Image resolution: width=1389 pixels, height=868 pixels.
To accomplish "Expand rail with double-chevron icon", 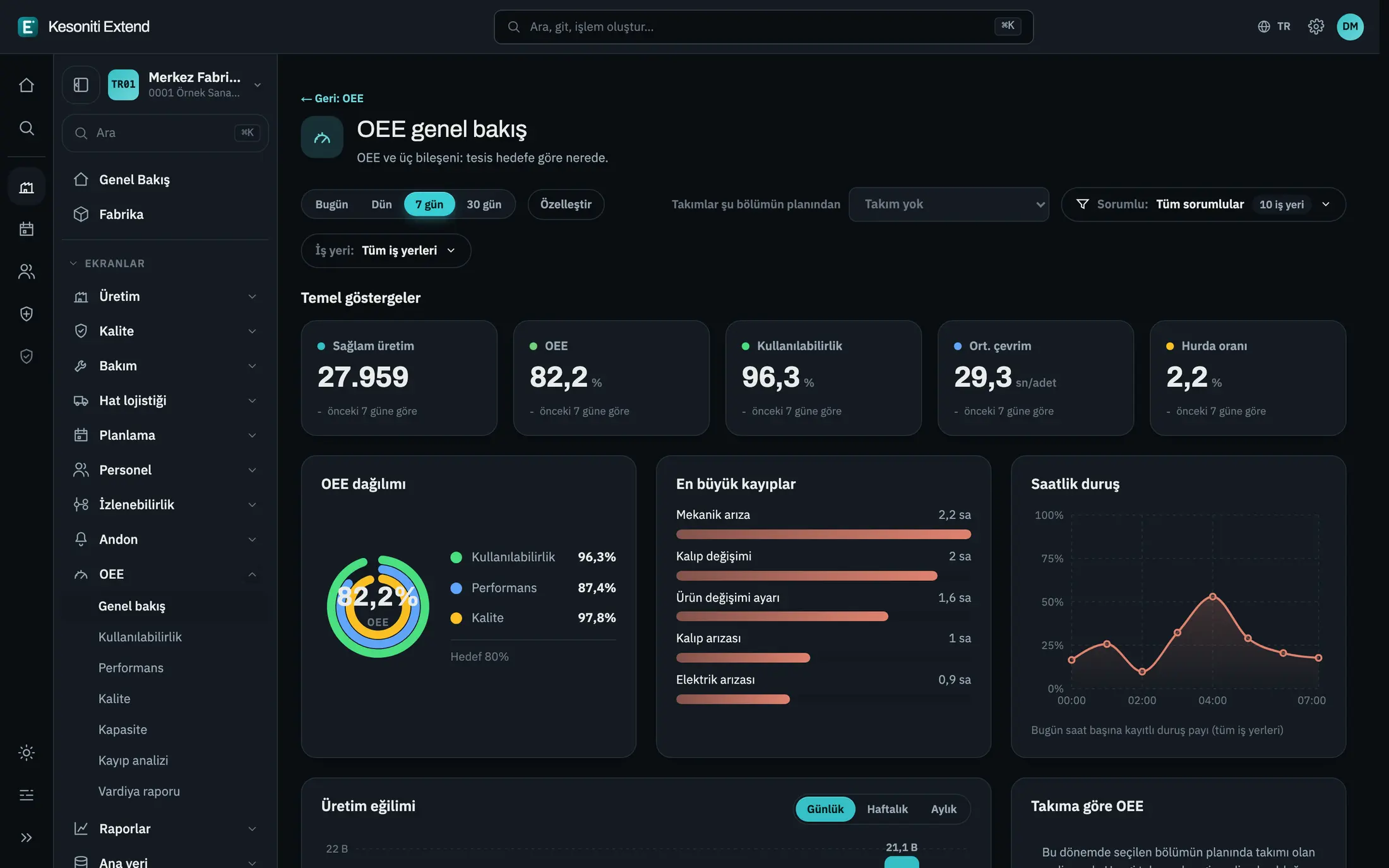I will [x=27, y=838].
